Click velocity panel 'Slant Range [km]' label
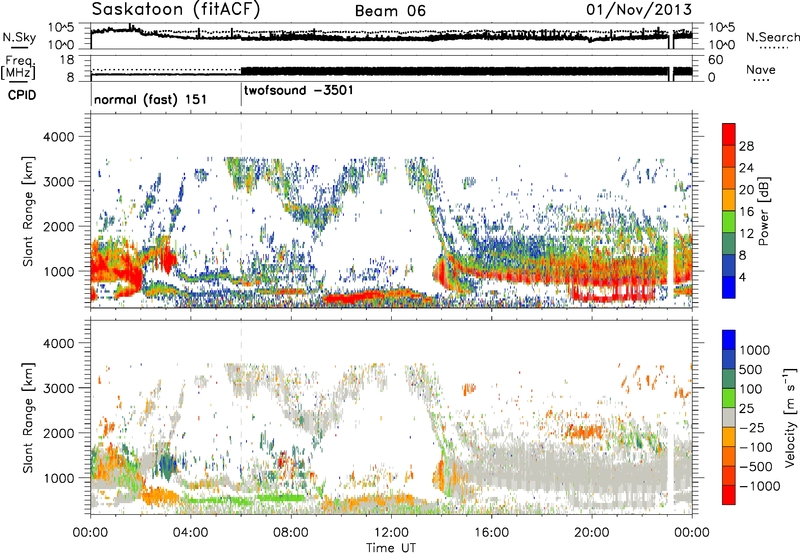This screenshot has height=554, width=800. pos(29,417)
